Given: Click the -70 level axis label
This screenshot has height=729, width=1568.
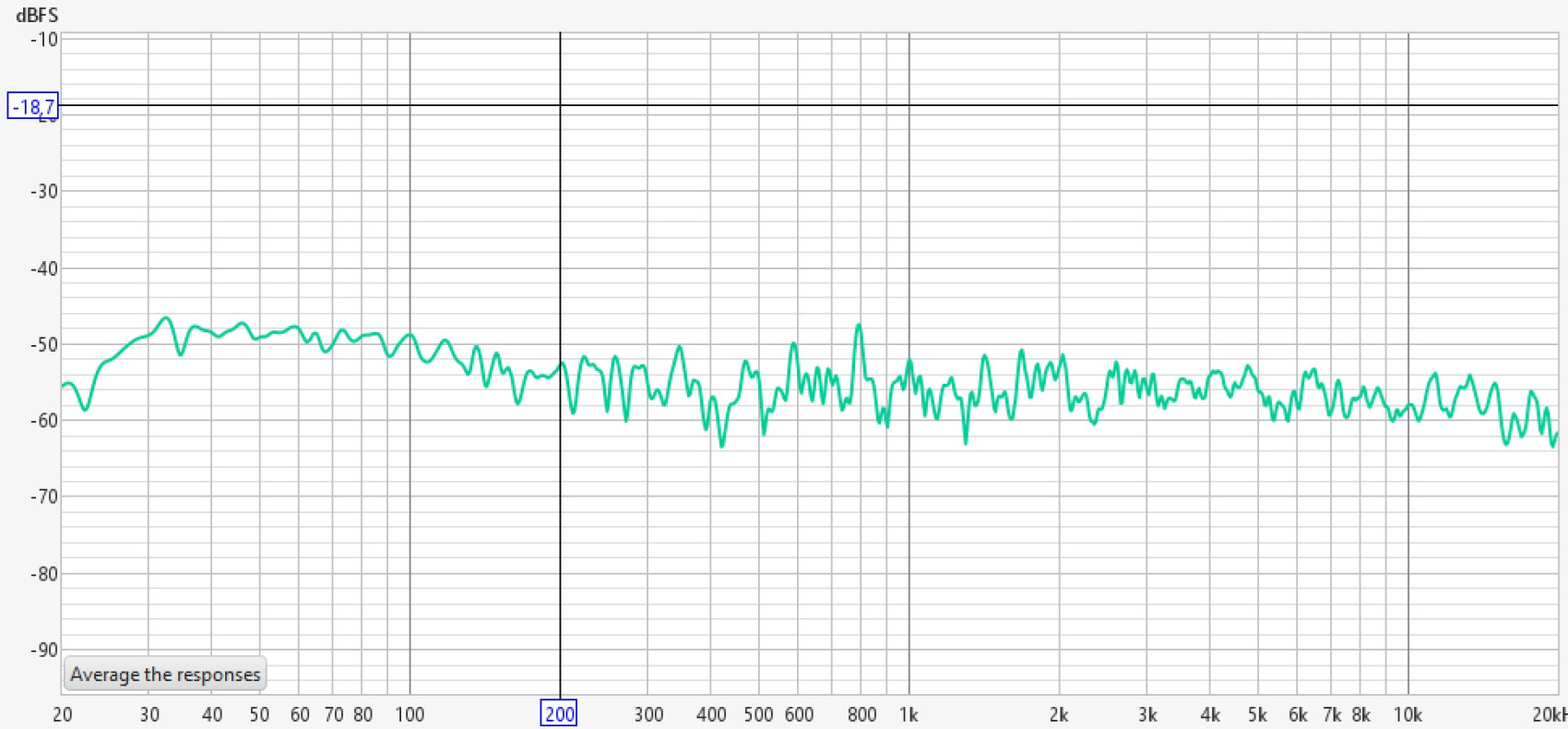Looking at the screenshot, I should 43,496.
